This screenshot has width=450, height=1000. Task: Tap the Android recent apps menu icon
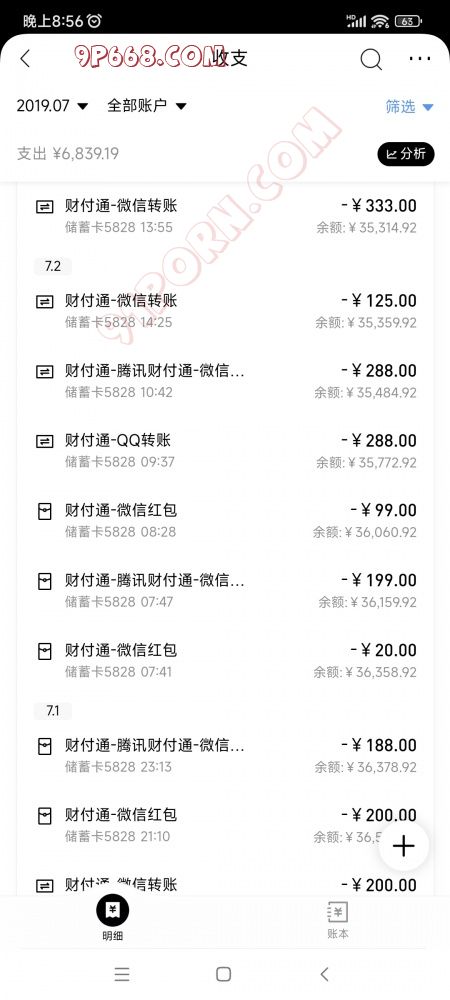pos(122,974)
